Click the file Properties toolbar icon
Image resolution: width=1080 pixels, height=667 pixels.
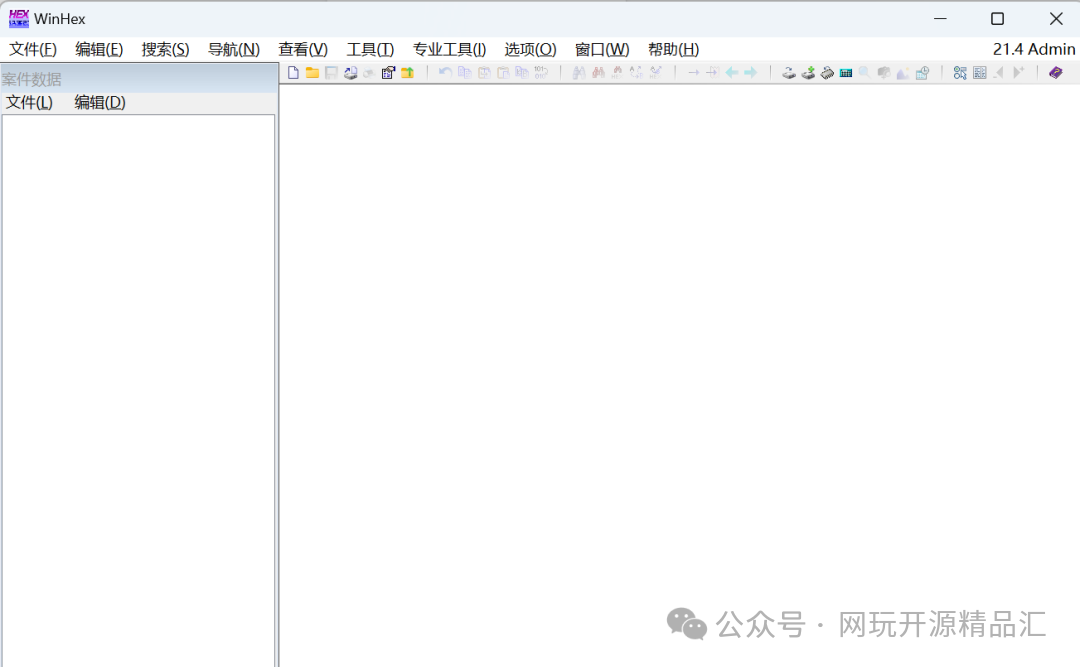point(388,73)
